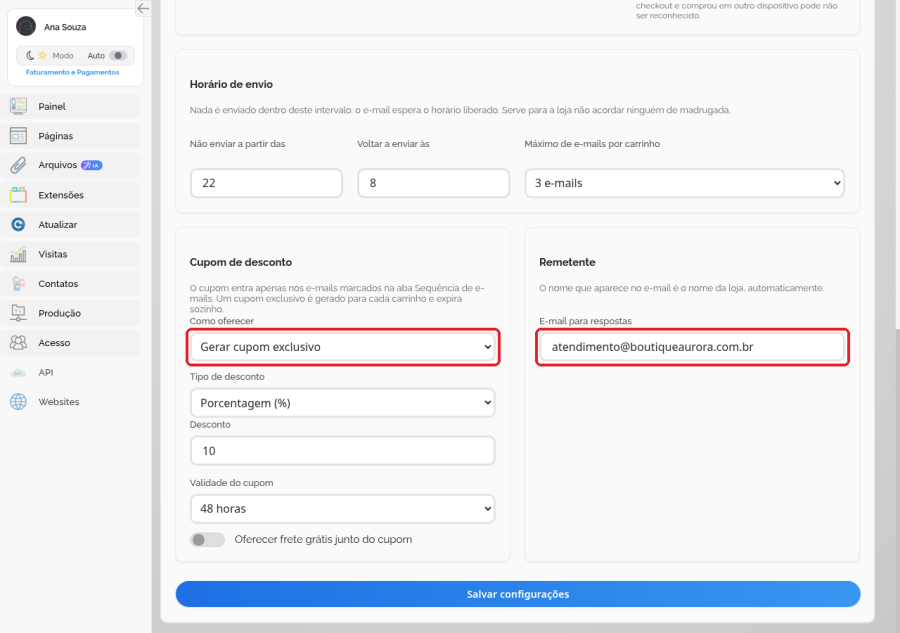This screenshot has width=900, height=633.
Task: Click the API cloud icon
Action: 18,372
